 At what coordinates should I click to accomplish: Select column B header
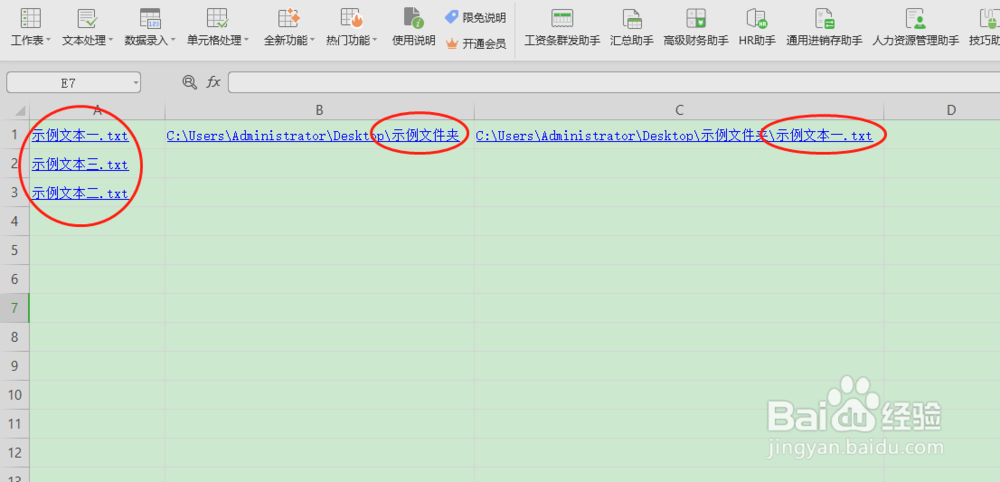320,110
